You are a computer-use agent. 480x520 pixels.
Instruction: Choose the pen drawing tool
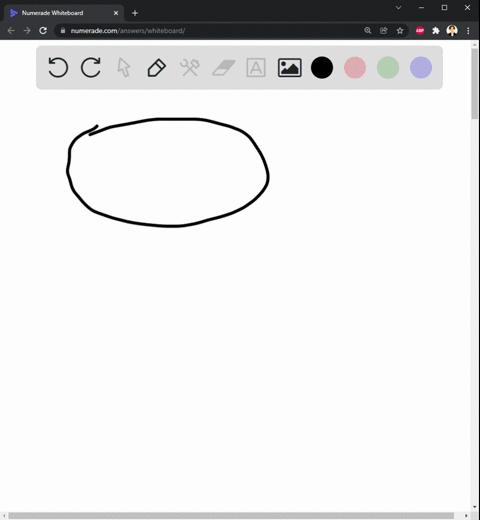coord(157,68)
